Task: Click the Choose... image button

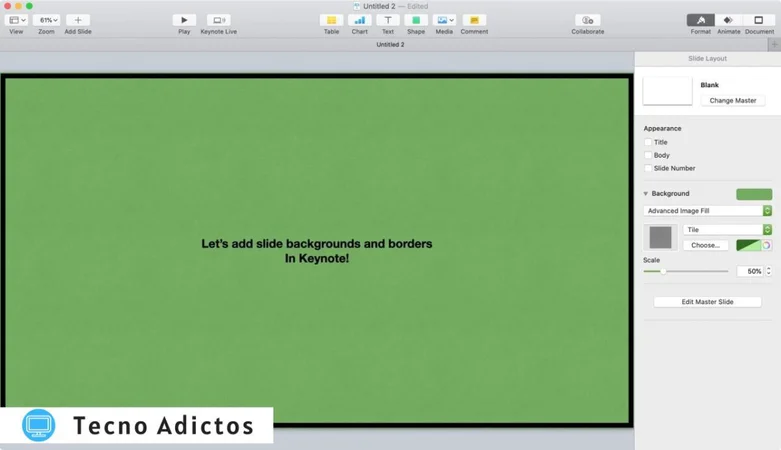Action: [705, 245]
